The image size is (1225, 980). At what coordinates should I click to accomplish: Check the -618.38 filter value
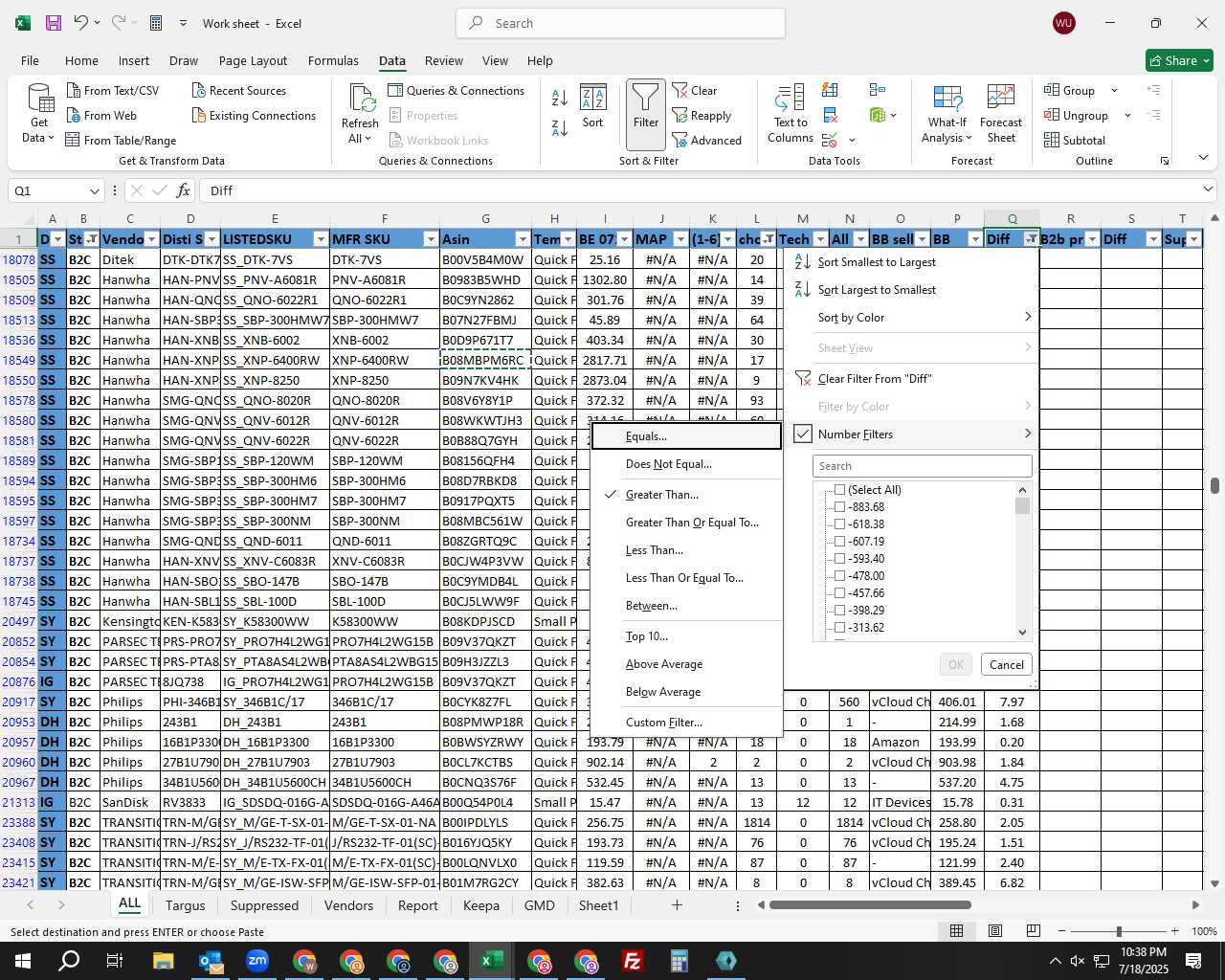(840, 524)
